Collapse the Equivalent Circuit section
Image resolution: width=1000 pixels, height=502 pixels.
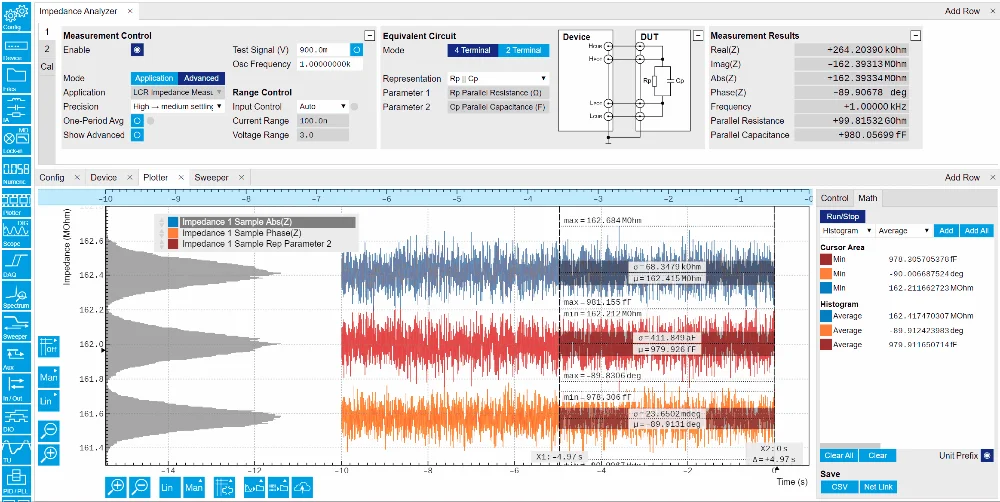point(698,36)
